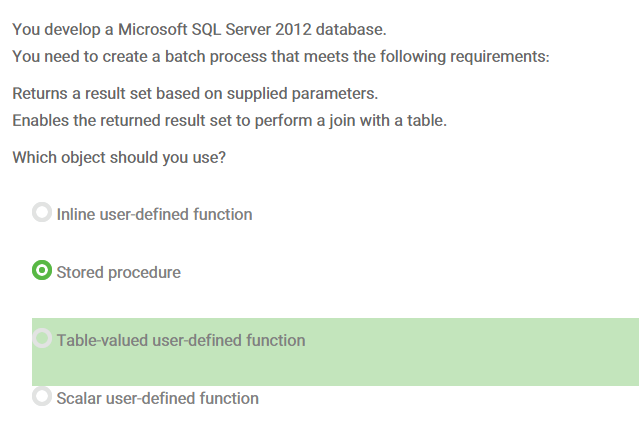
Task: Click the selected Stored procedure radio button
Action: click(x=42, y=271)
